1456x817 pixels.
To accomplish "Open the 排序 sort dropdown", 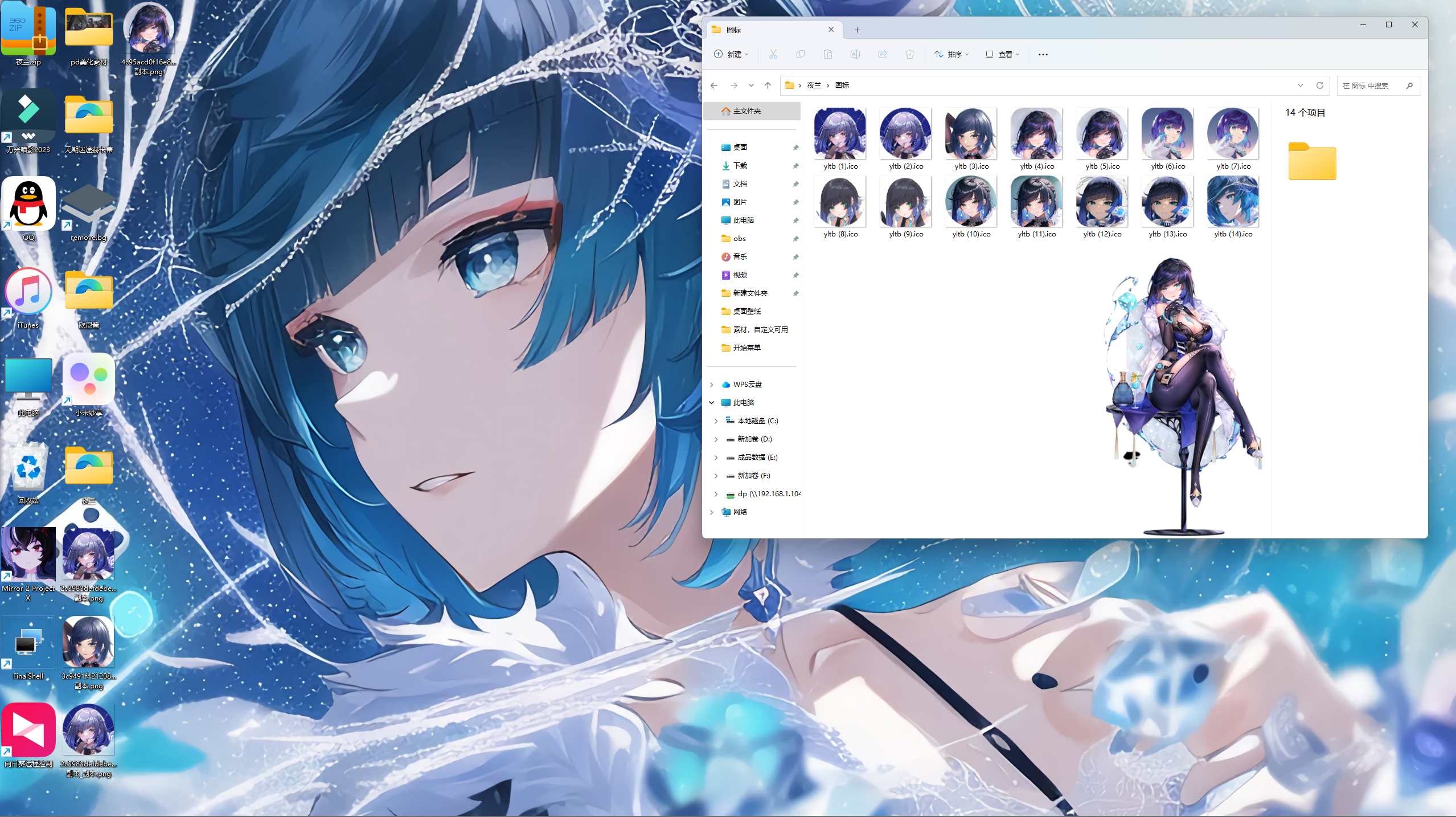I will pos(951,54).
